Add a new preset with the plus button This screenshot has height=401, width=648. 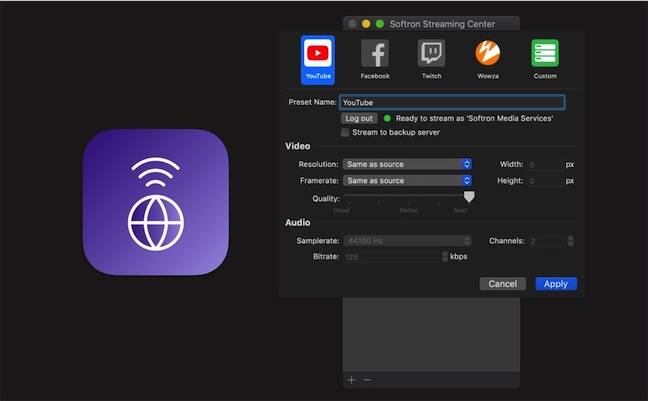pyautogui.click(x=351, y=380)
